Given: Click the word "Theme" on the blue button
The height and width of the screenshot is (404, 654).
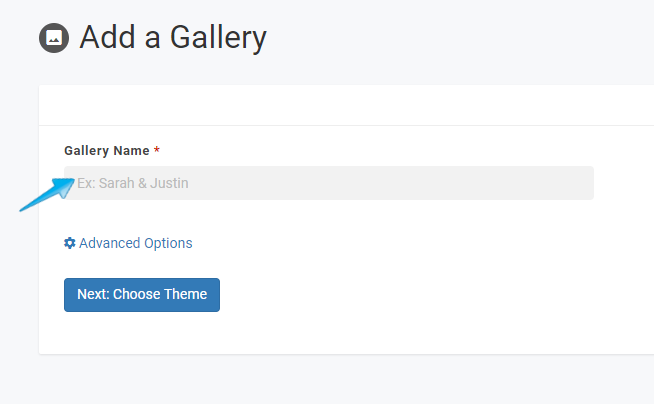Looking at the screenshot, I should (185, 294).
